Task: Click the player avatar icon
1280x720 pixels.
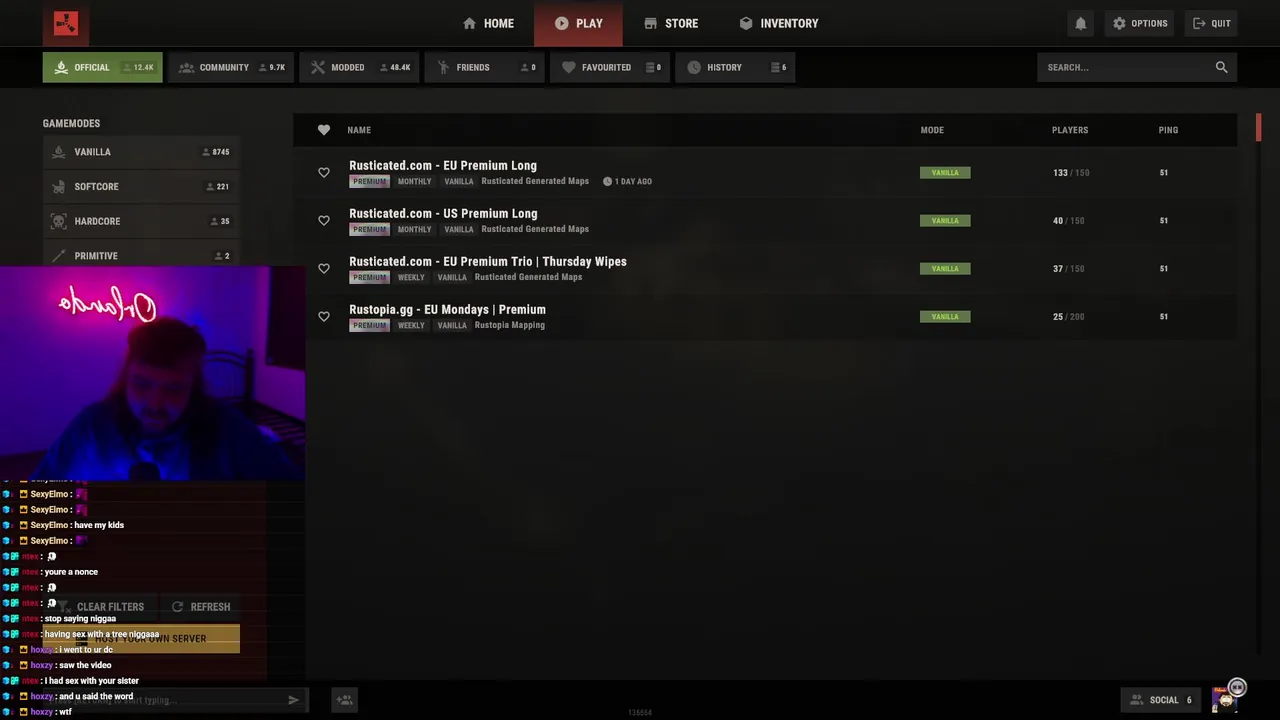Action: point(1226,699)
